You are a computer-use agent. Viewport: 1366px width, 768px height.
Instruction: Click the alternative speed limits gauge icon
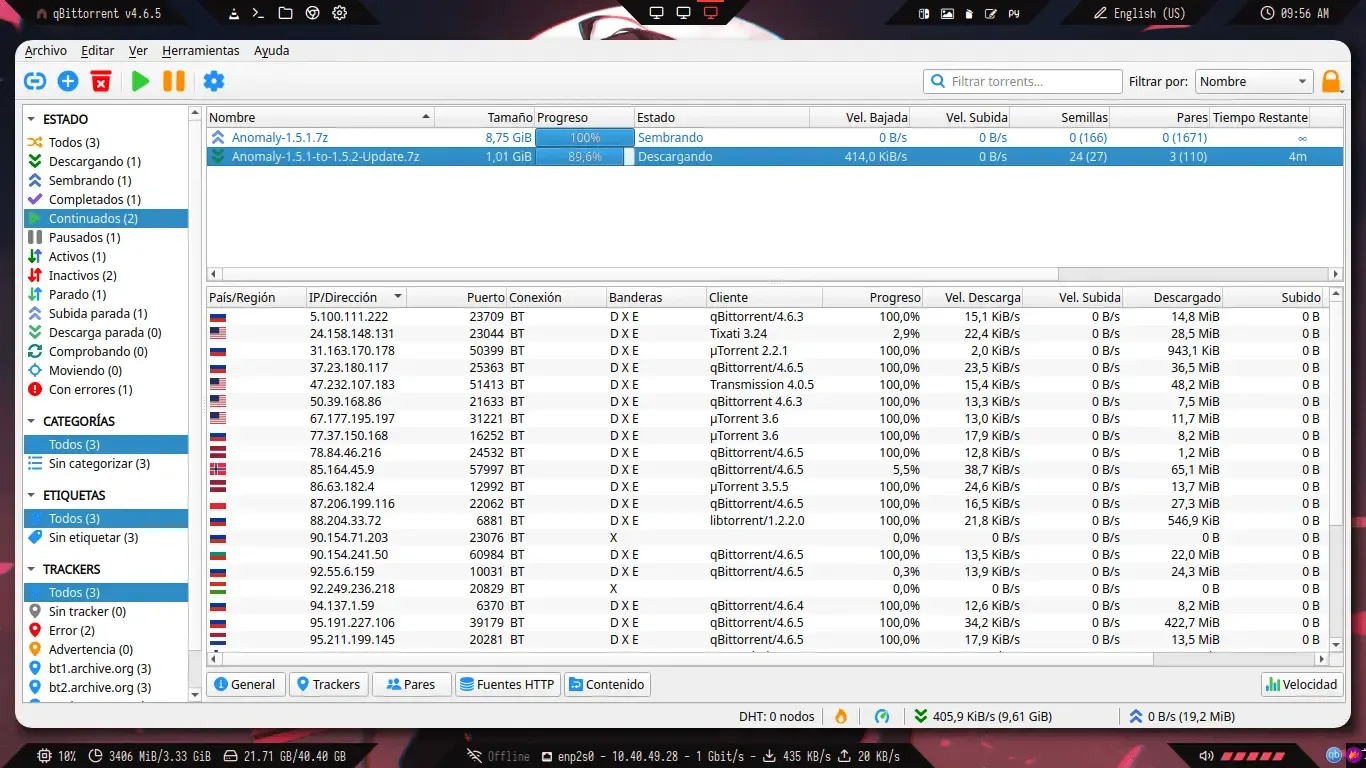click(x=882, y=716)
